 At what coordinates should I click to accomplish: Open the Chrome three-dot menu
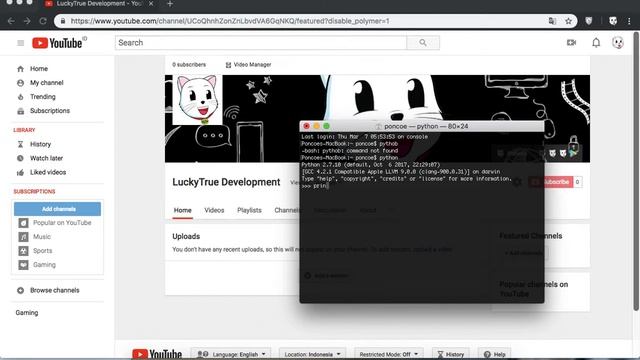[x=629, y=21]
